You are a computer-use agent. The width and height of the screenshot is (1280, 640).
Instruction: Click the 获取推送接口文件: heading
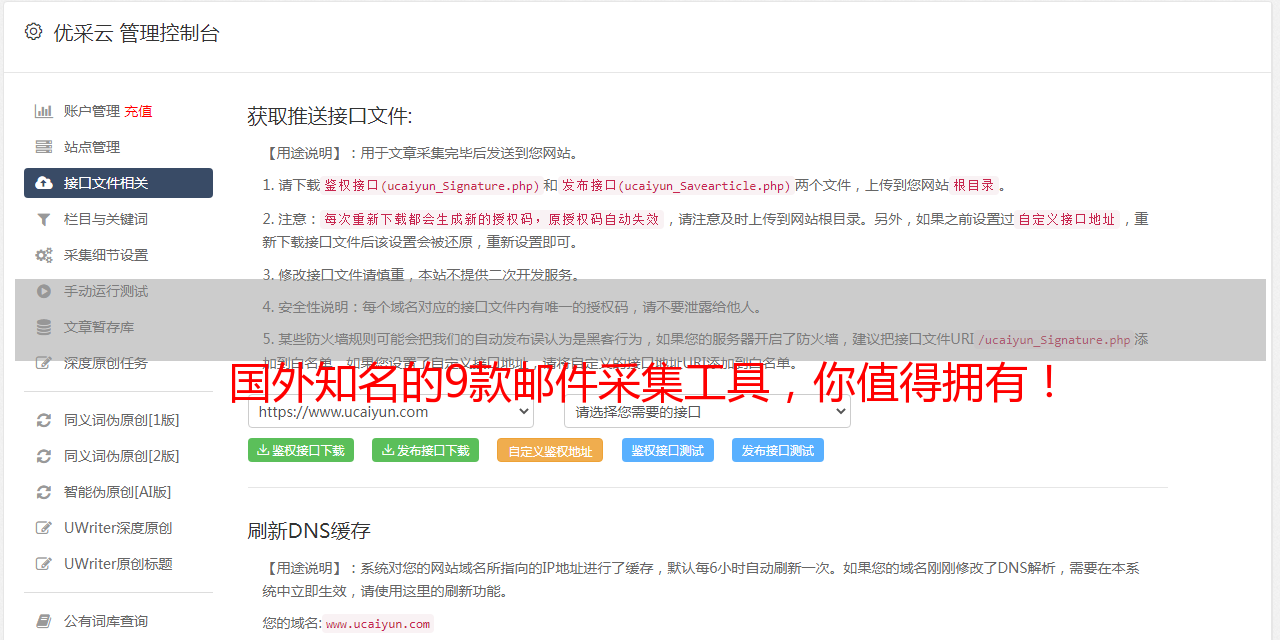click(x=330, y=116)
